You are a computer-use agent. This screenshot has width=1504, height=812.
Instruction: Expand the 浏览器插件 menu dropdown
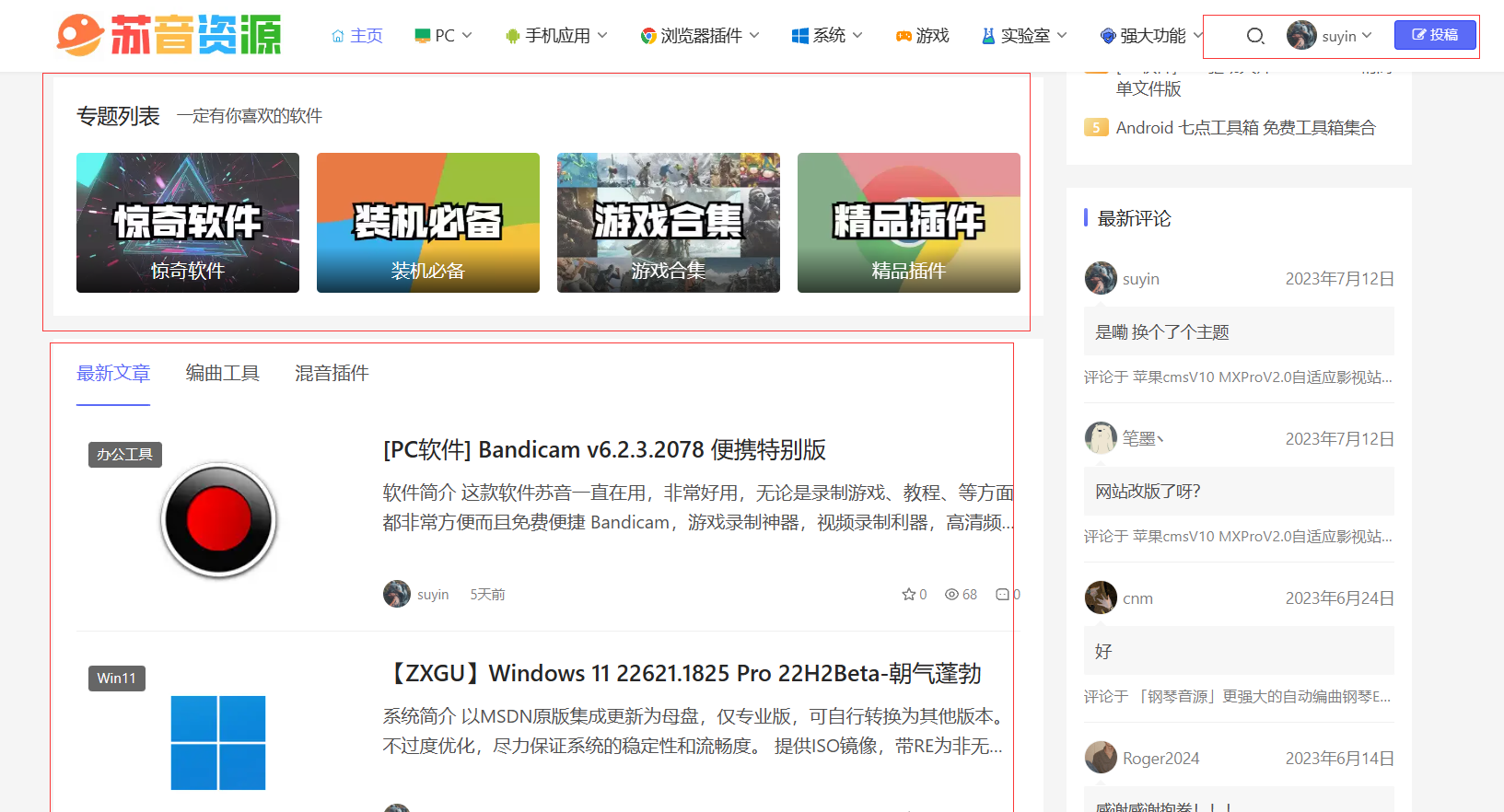pyautogui.click(x=700, y=36)
